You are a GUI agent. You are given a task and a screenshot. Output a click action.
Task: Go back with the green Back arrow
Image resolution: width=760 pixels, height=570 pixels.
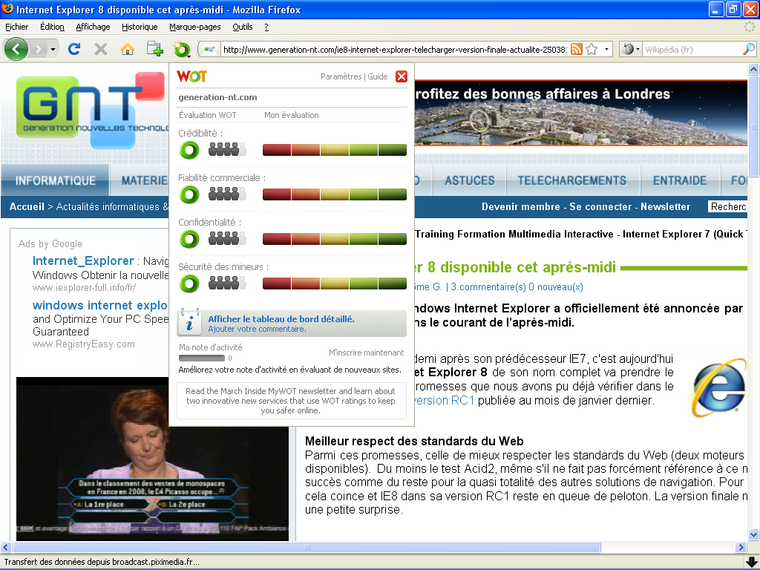click(16, 49)
